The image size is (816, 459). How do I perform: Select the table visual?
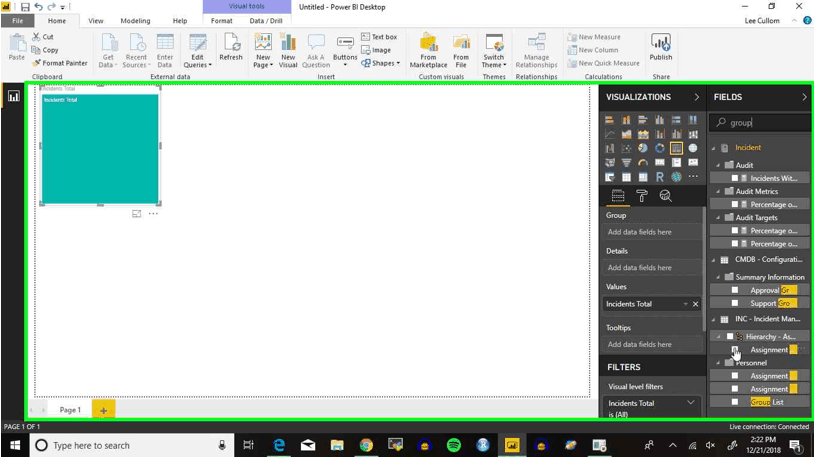click(626, 177)
